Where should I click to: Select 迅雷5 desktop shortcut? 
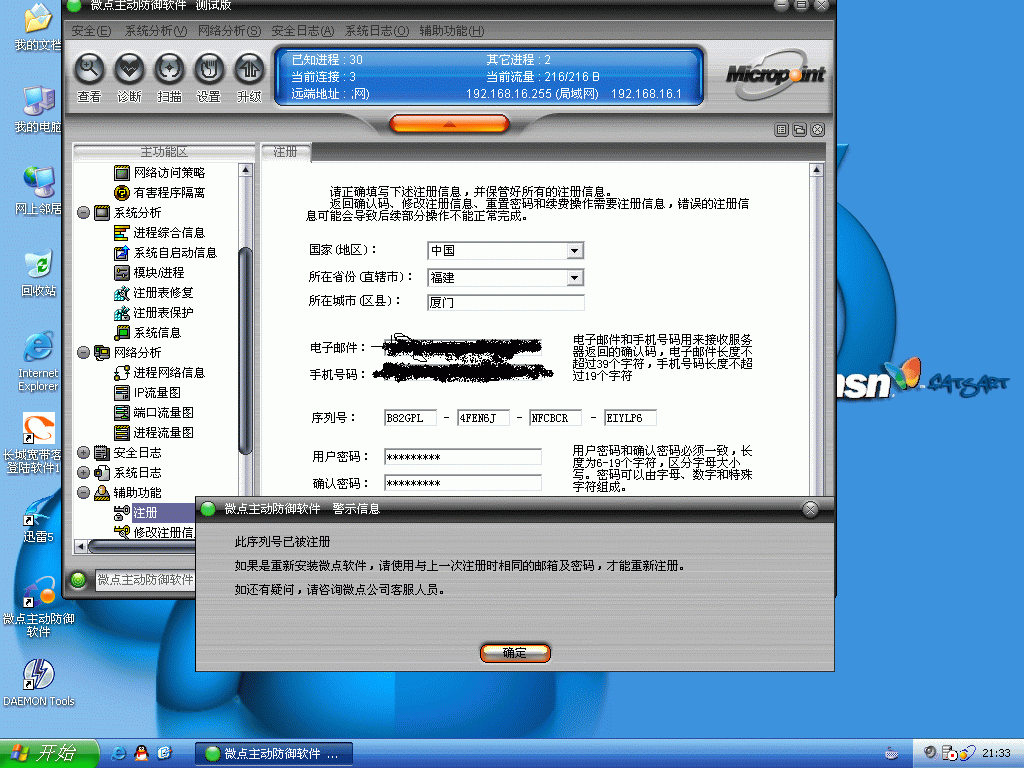[x=39, y=520]
